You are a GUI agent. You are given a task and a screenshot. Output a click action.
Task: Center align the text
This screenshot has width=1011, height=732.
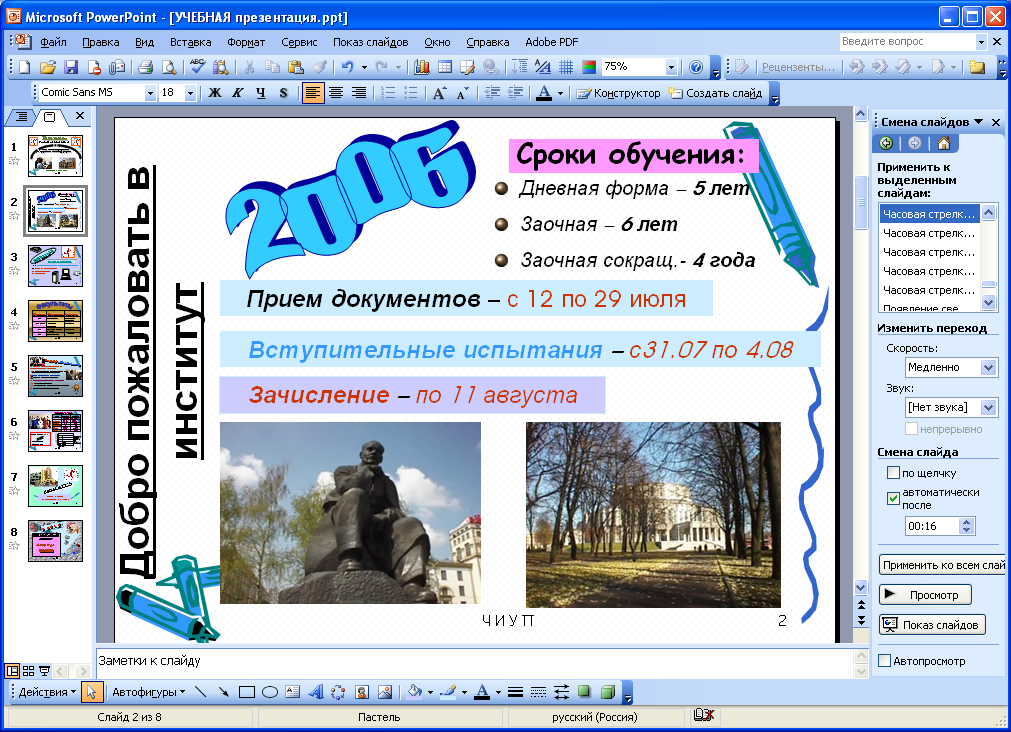[x=335, y=93]
